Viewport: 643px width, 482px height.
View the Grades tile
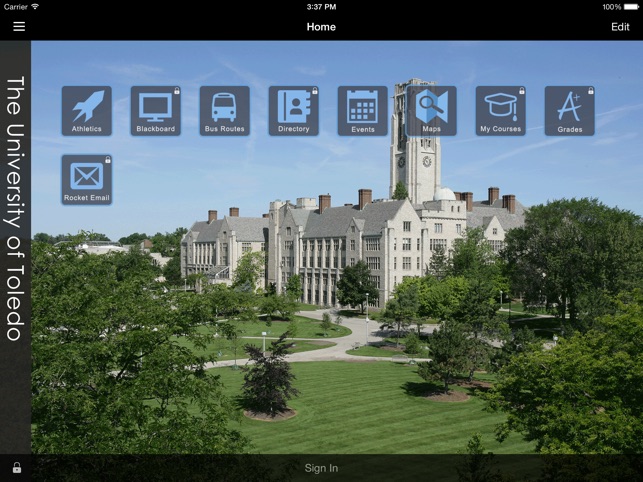click(x=570, y=111)
